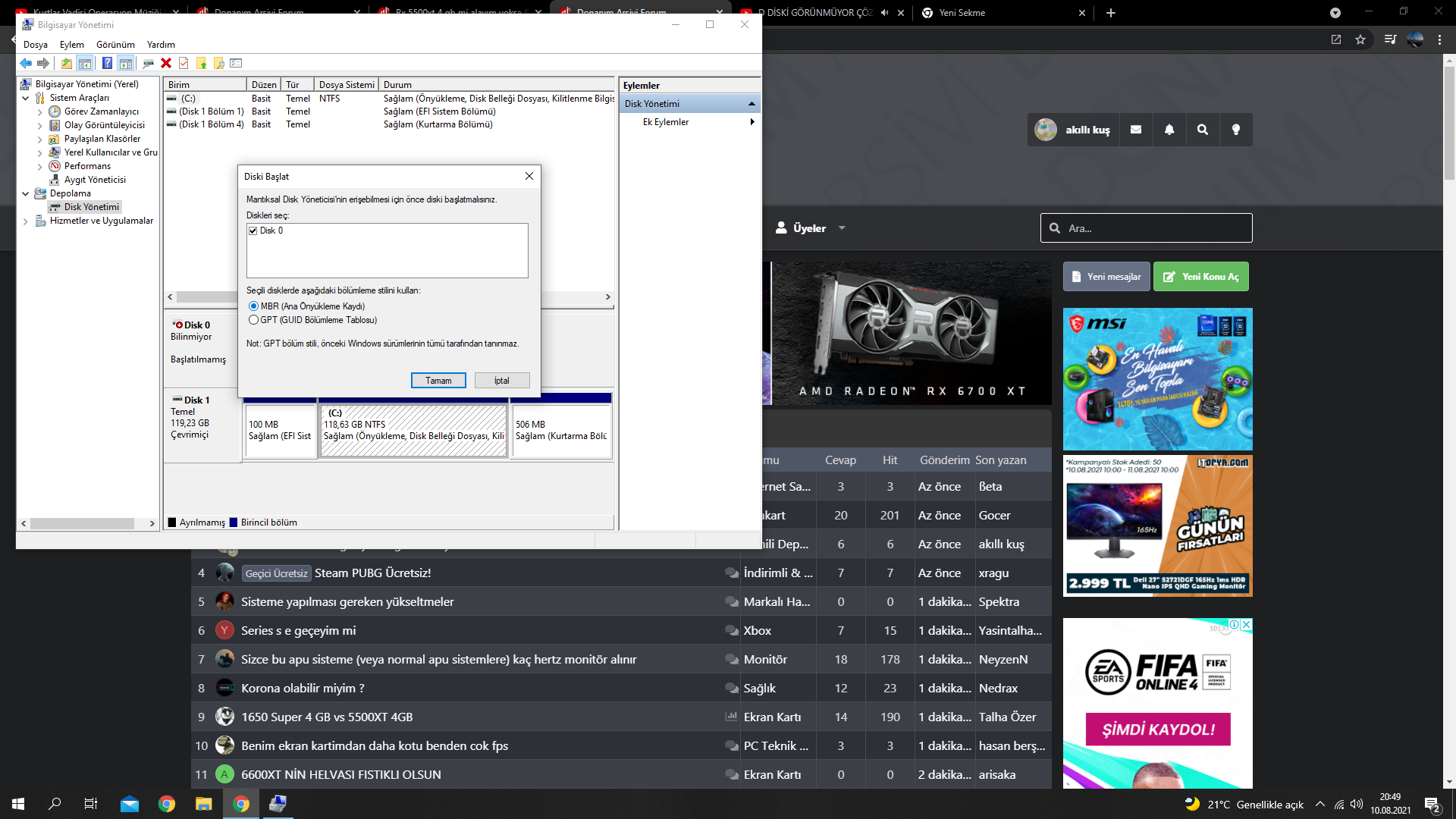Open the Görünüm menu
Viewport: 1456px width, 819px height.
(x=115, y=45)
